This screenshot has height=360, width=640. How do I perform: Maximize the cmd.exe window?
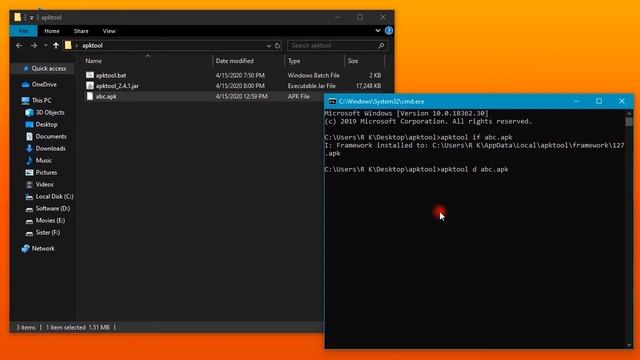[599, 101]
